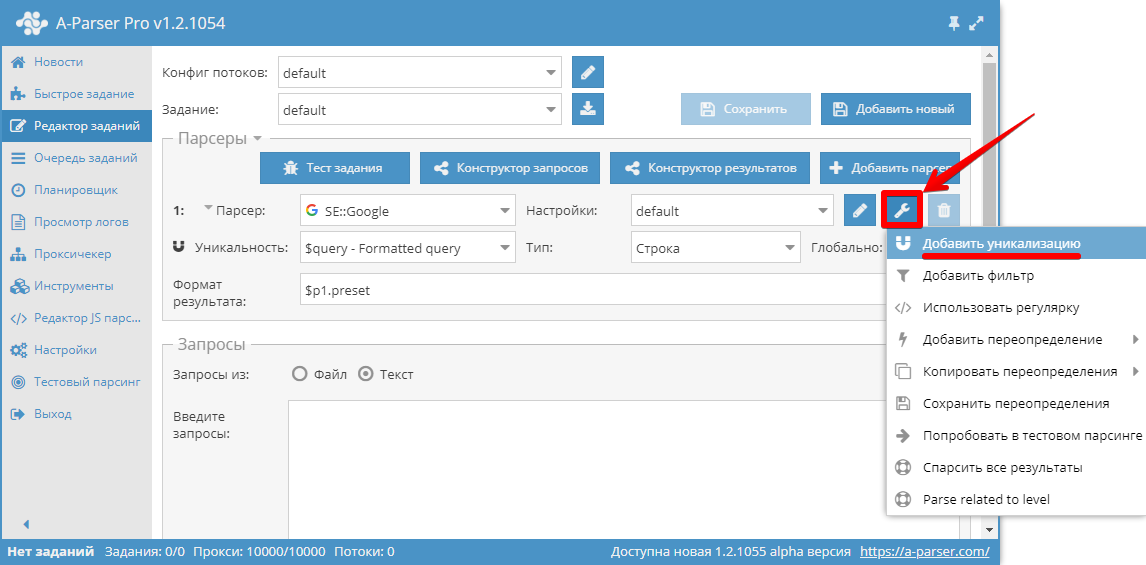Screen dimensions: 1146x565
Task: Click the download icon next to Задание
Action: pyautogui.click(x=588, y=109)
